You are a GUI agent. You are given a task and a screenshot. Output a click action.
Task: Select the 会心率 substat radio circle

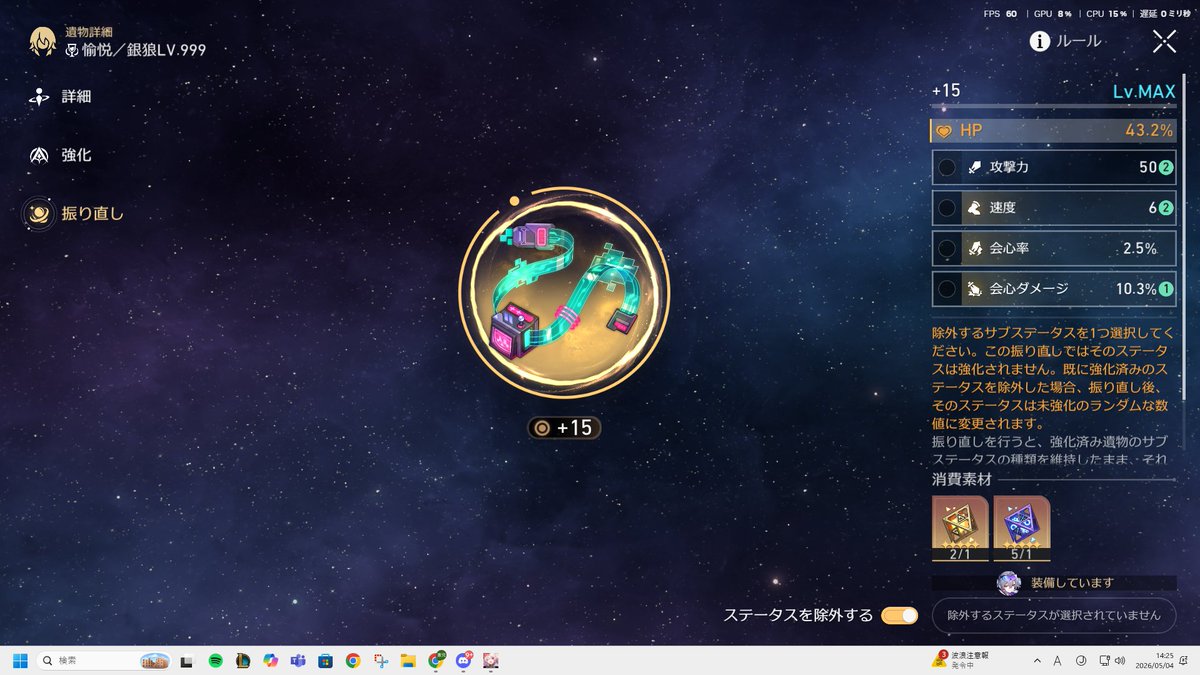coord(946,248)
